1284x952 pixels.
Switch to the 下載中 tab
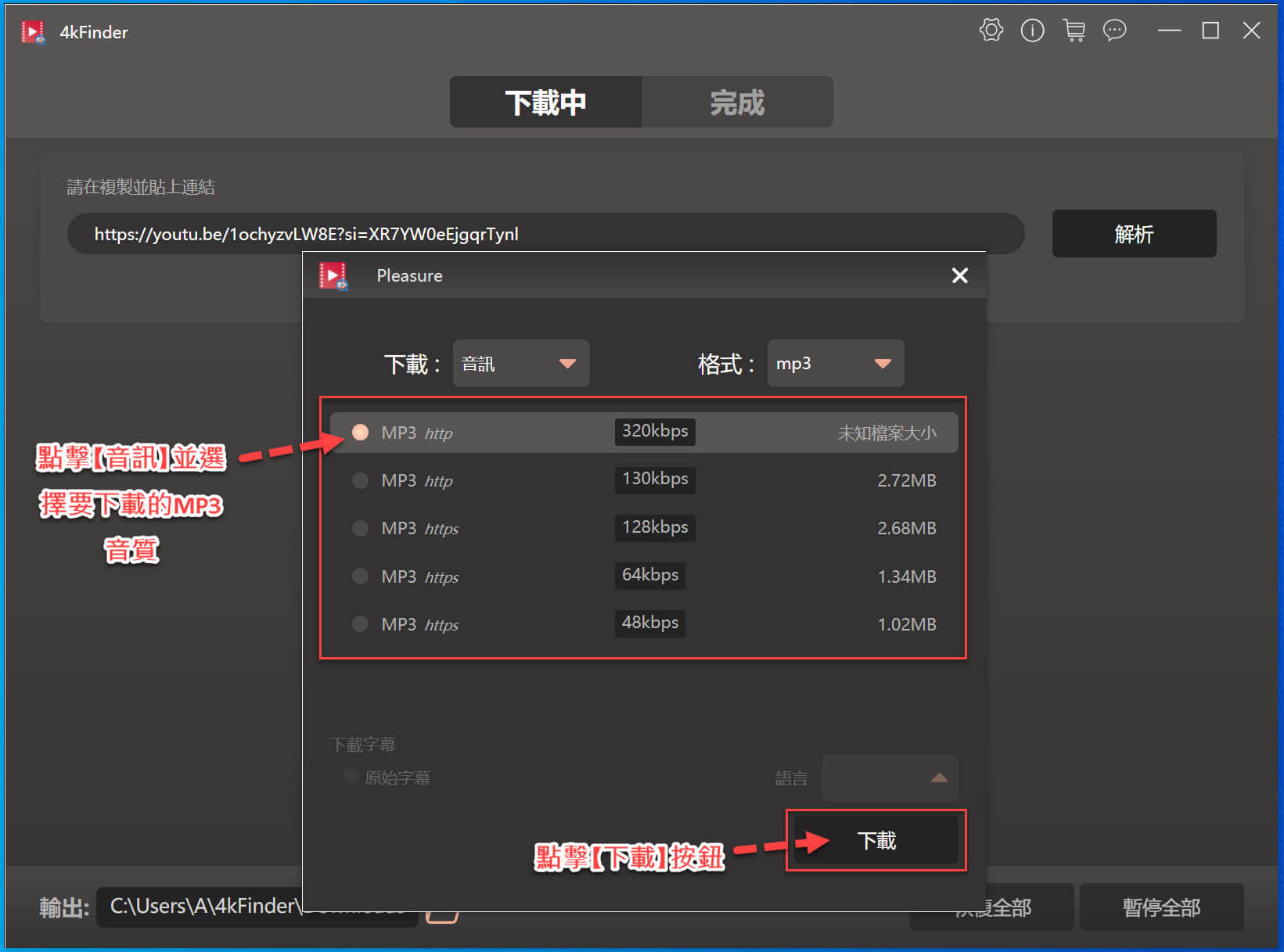point(545,102)
